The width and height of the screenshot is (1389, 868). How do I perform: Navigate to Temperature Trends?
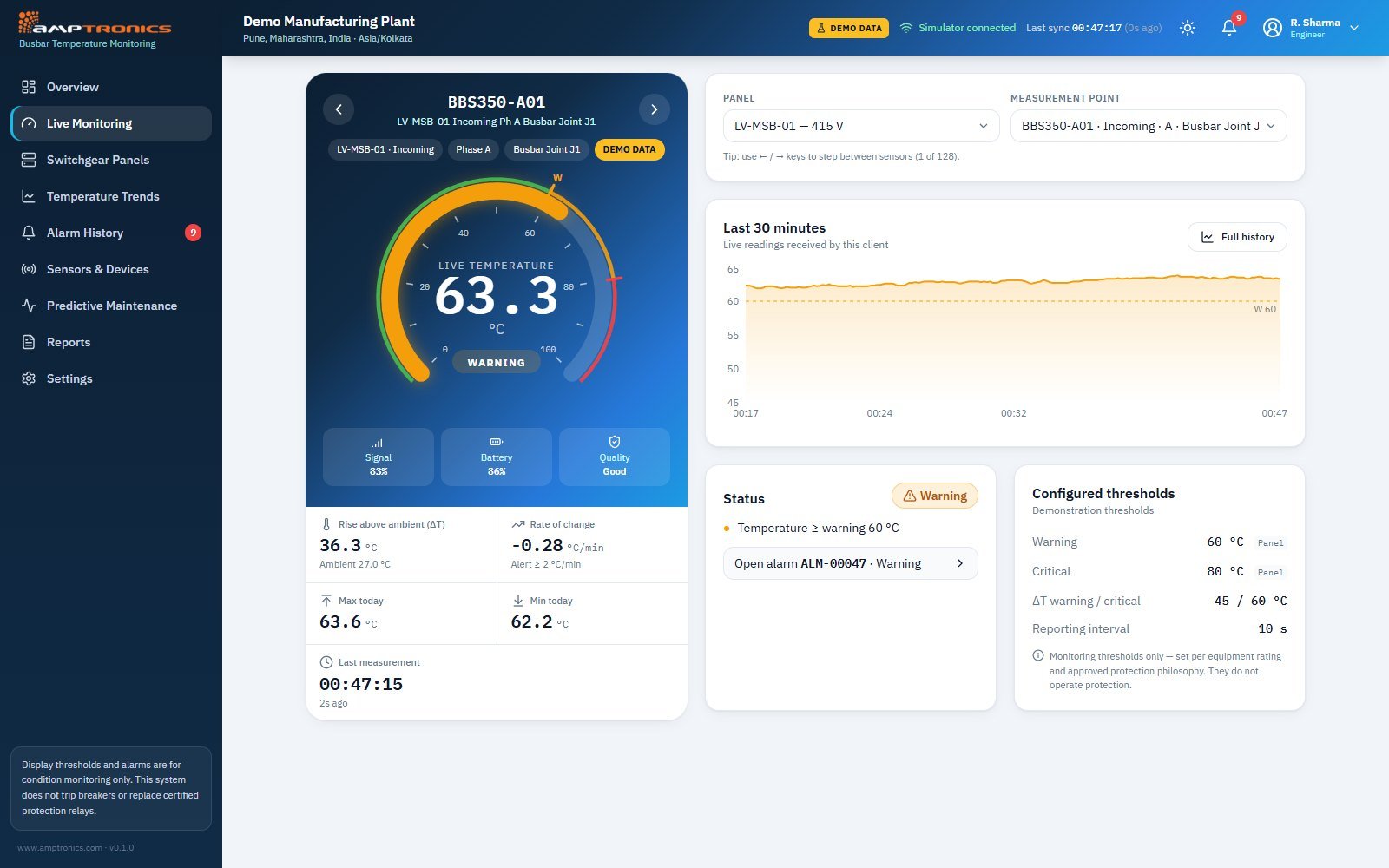pyautogui.click(x=111, y=196)
